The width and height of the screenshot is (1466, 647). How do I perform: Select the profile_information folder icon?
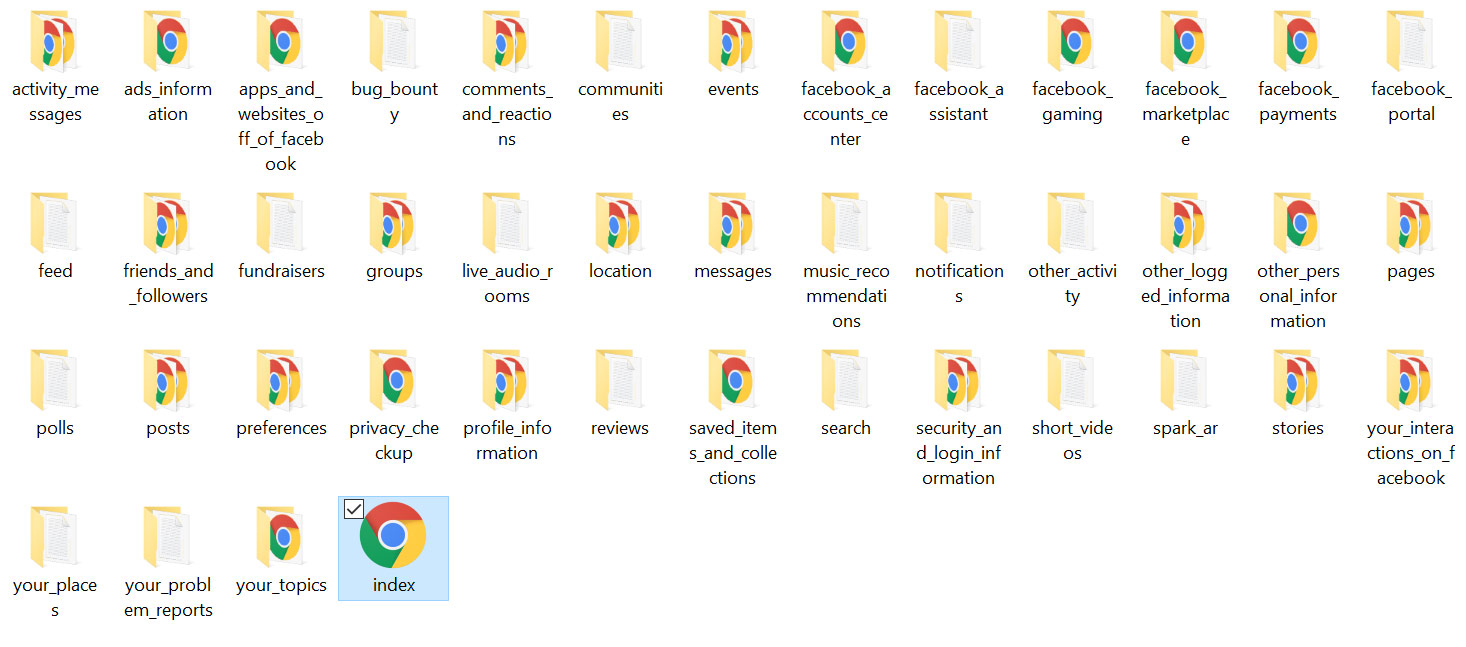tap(507, 380)
